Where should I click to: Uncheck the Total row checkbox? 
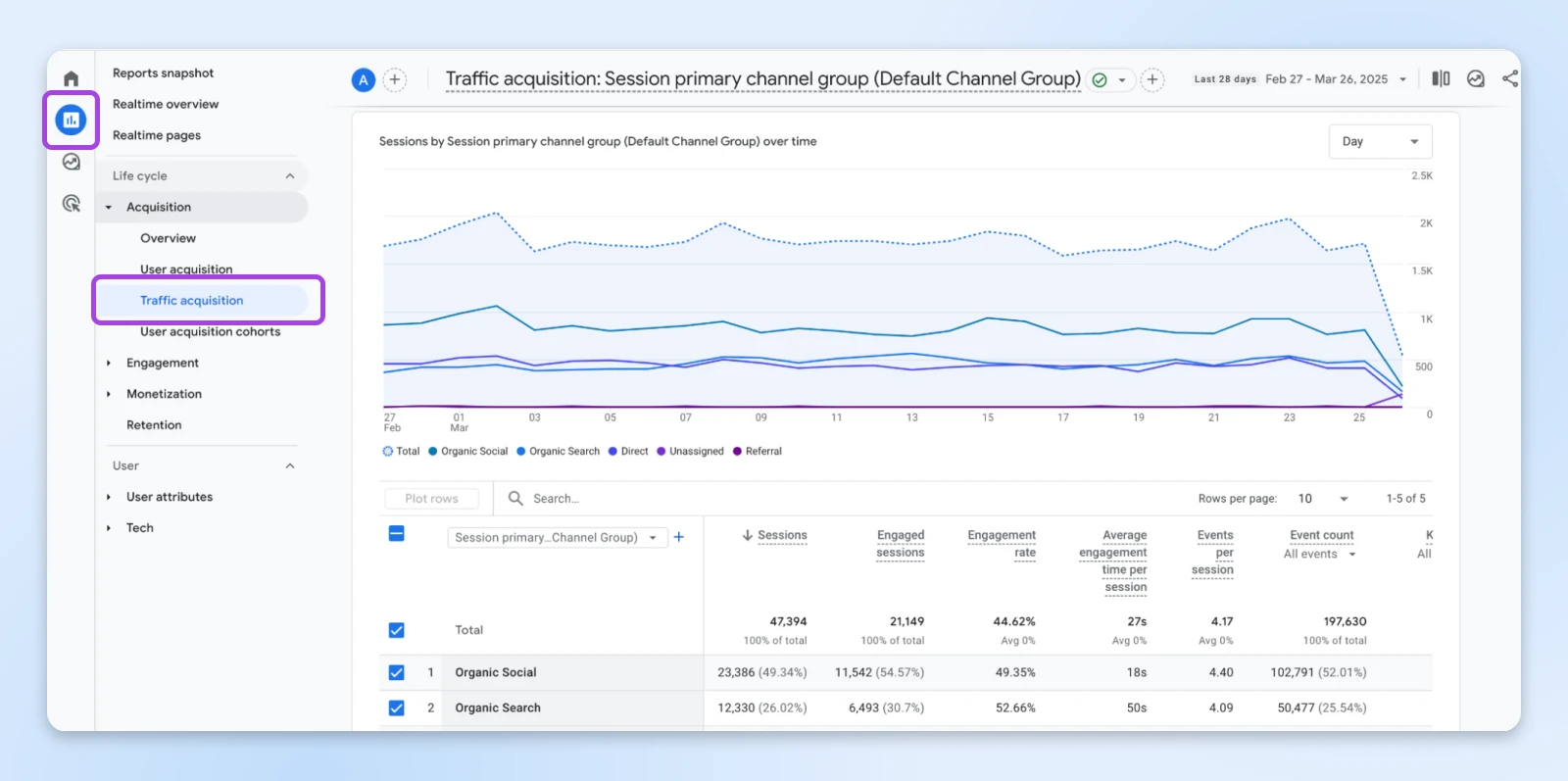click(x=396, y=630)
